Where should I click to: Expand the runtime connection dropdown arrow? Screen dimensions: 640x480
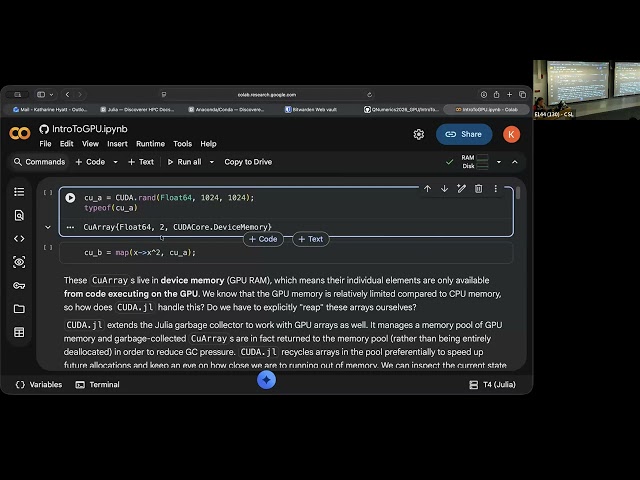[x=498, y=162]
